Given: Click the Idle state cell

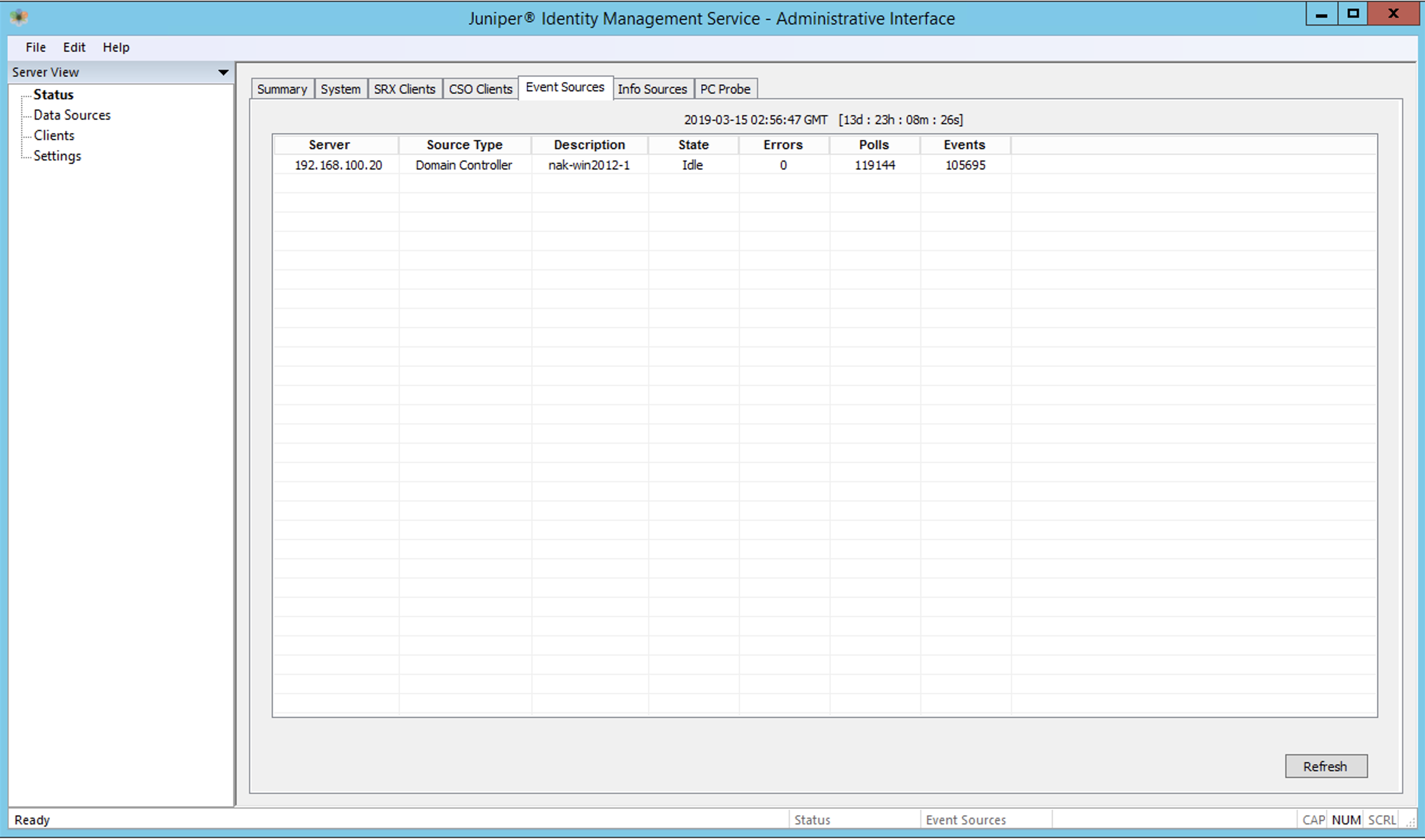Looking at the screenshot, I should 692,166.
